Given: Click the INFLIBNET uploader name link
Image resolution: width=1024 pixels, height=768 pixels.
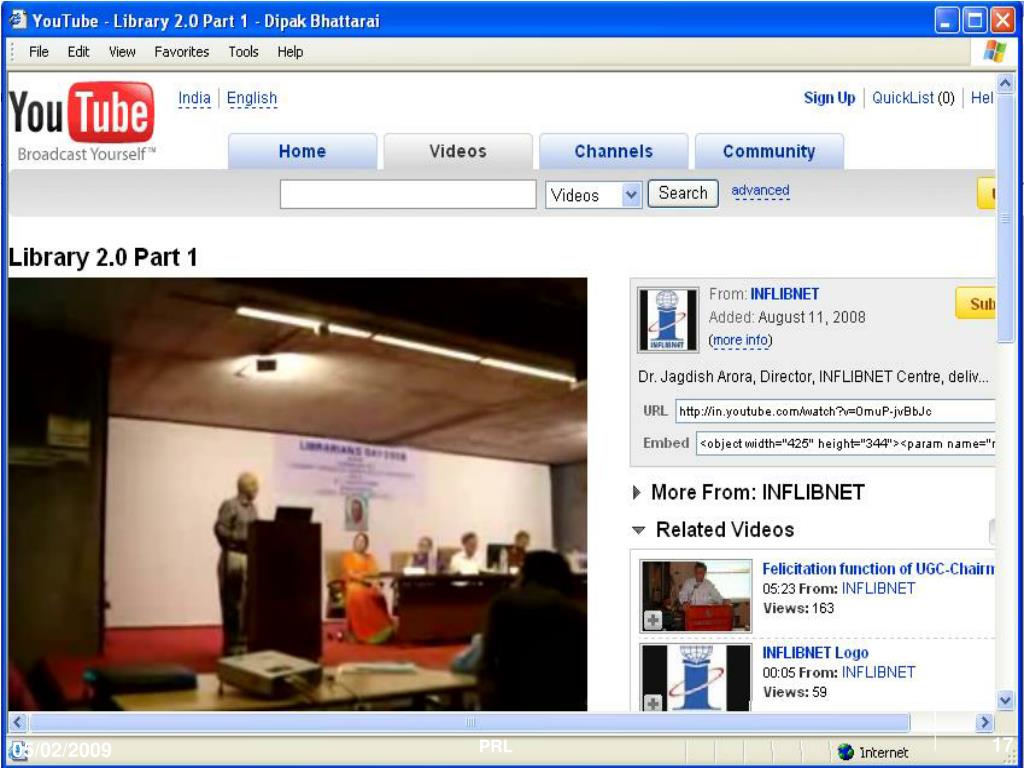Looking at the screenshot, I should point(784,294).
